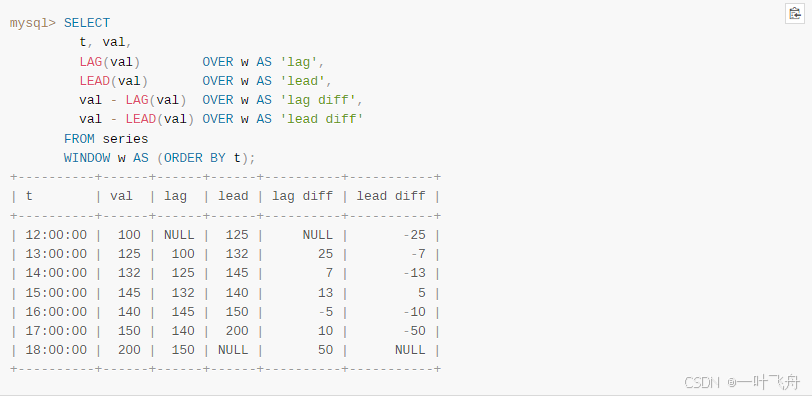Click the LEAD(val) function on third line
Image resolution: width=812 pixels, height=398 pixels.
click(114, 81)
